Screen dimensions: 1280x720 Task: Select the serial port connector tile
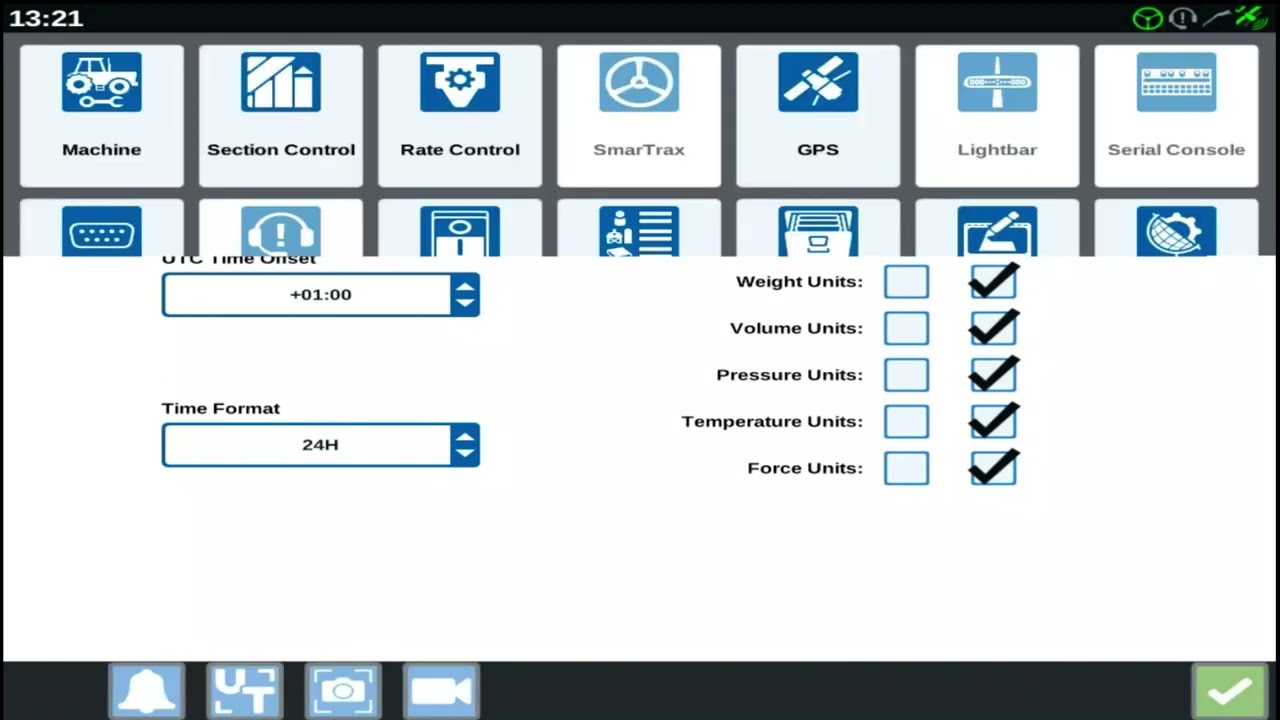(x=102, y=228)
